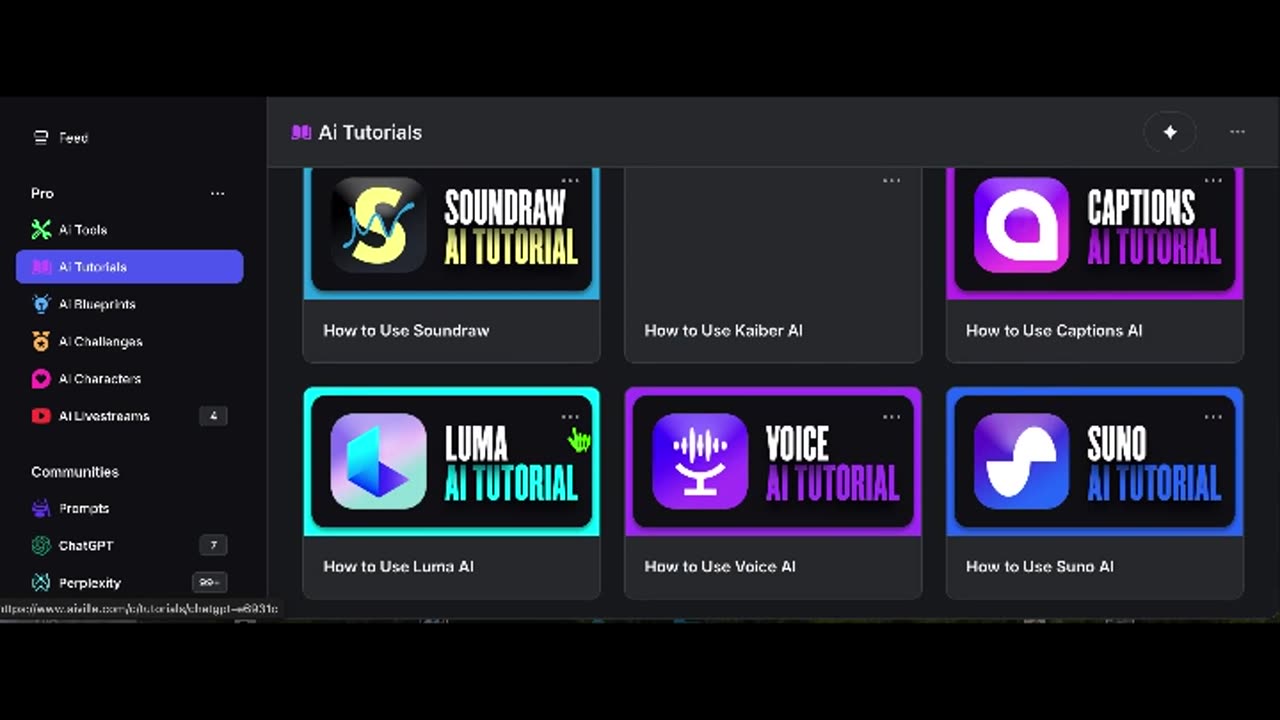Open the Suno AI Tutorial thumbnail
The image size is (1280, 720).
pyautogui.click(x=1095, y=461)
